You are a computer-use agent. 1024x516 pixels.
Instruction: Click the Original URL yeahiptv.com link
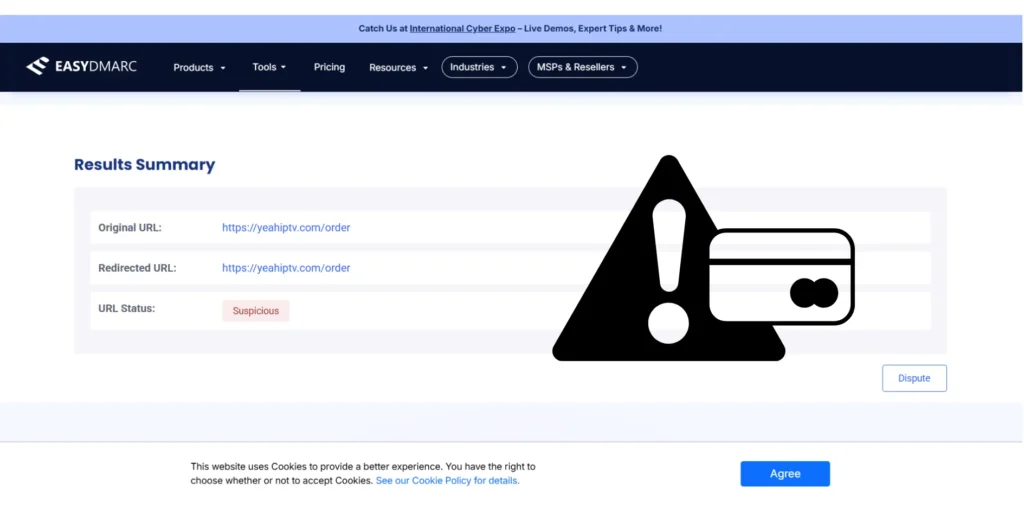286,227
